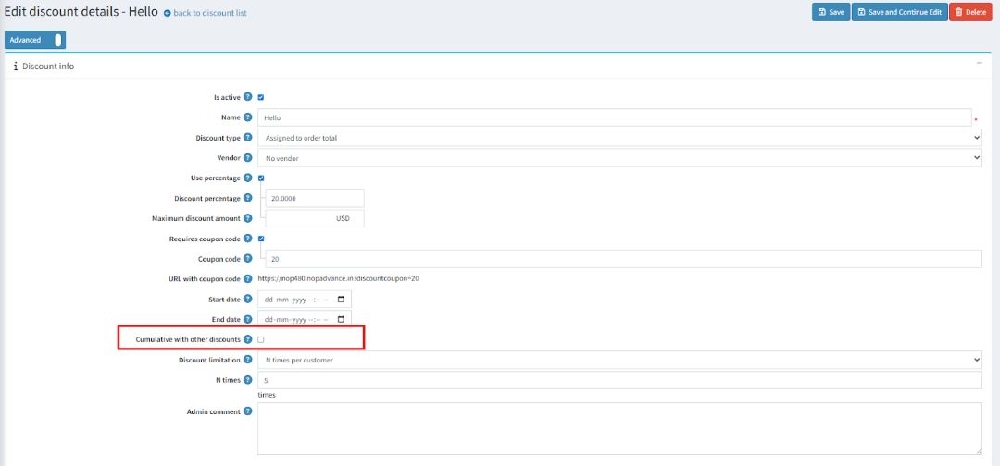Click the Start date field
This screenshot has height=466, width=1000.
304,299
